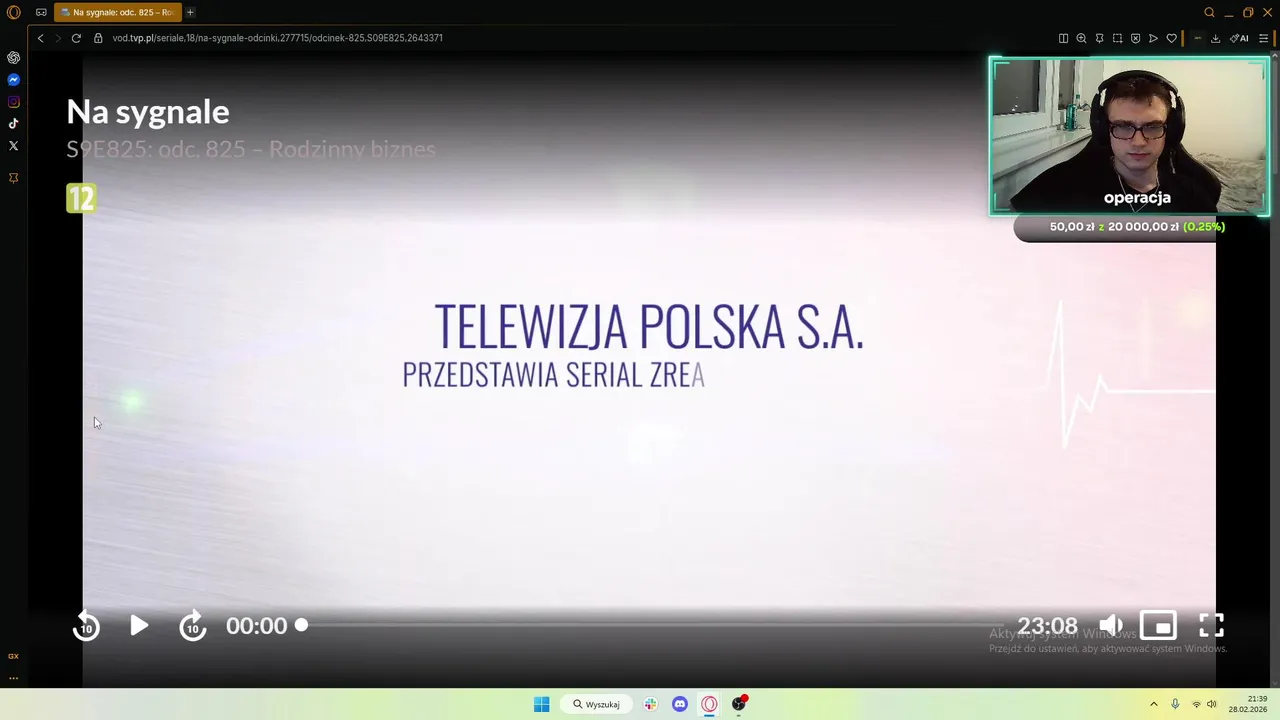View site security padlock info
The image size is (1280, 720).
pos(98,38)
